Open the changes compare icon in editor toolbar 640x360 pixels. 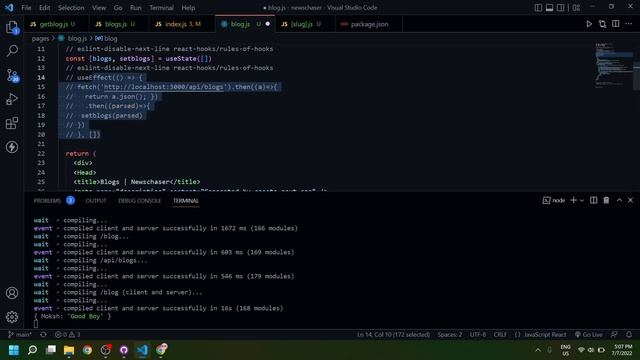point(602,24)
